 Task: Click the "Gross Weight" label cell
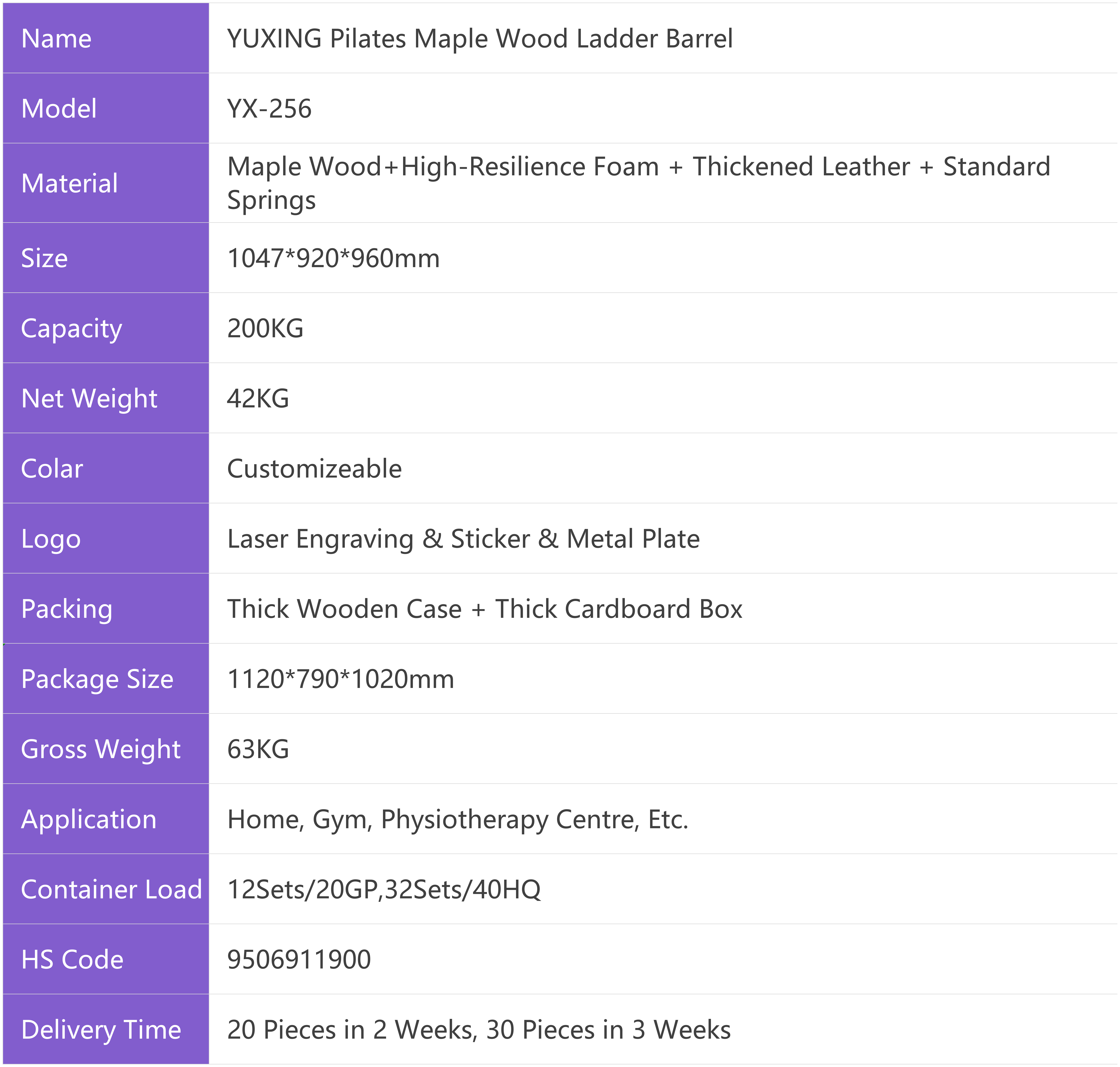(106, 748)
